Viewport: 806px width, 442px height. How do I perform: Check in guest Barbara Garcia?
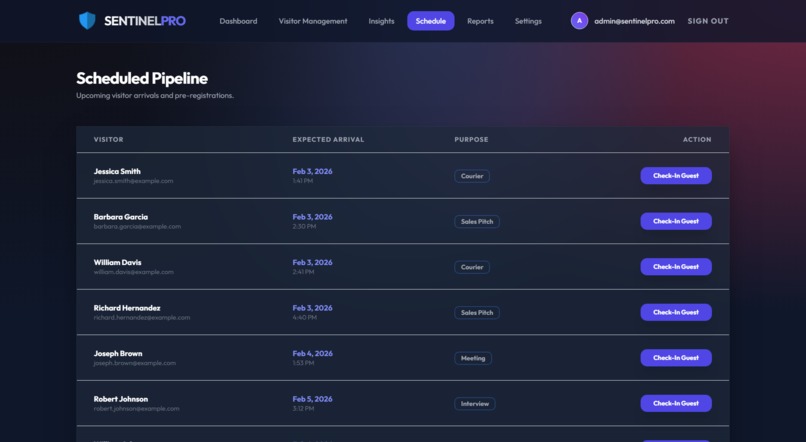click(676, 221)
